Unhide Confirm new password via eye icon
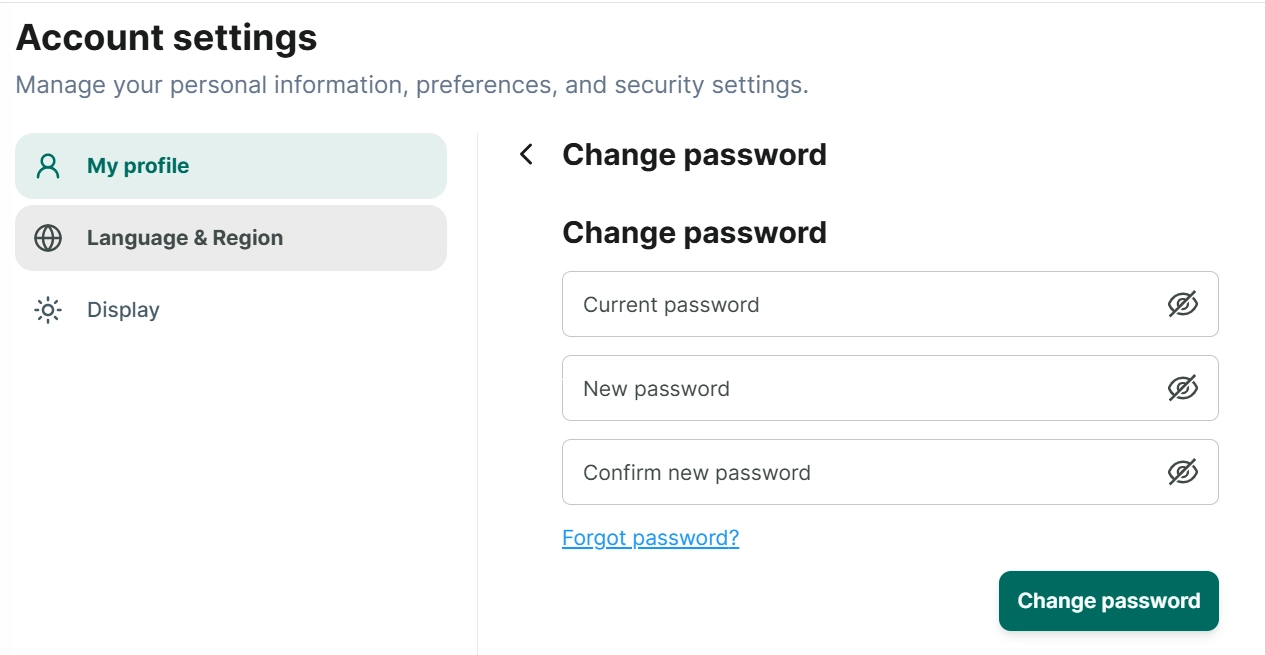 [1183, 472]
